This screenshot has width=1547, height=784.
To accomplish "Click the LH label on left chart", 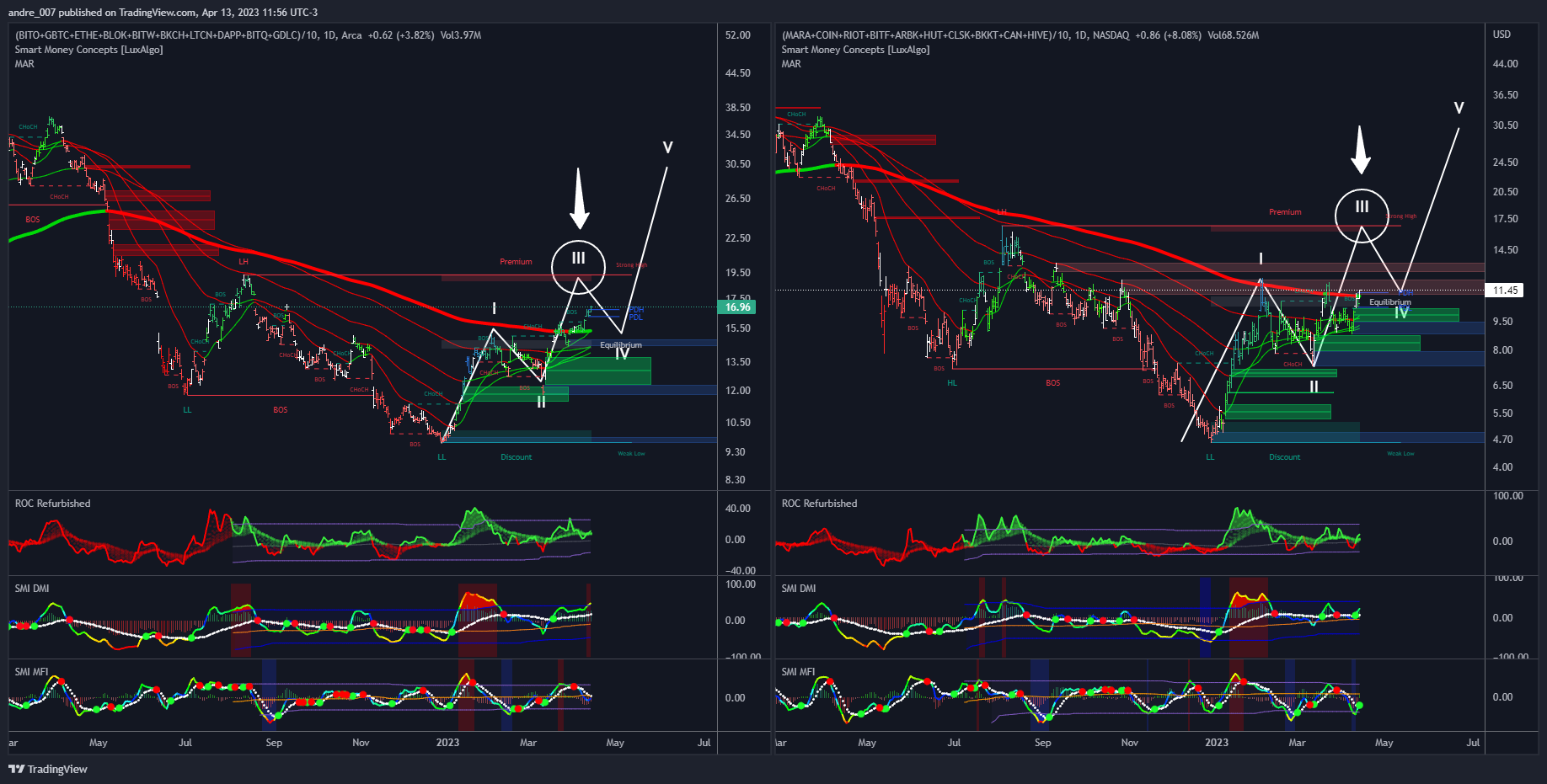I will [x=244, y=262].
